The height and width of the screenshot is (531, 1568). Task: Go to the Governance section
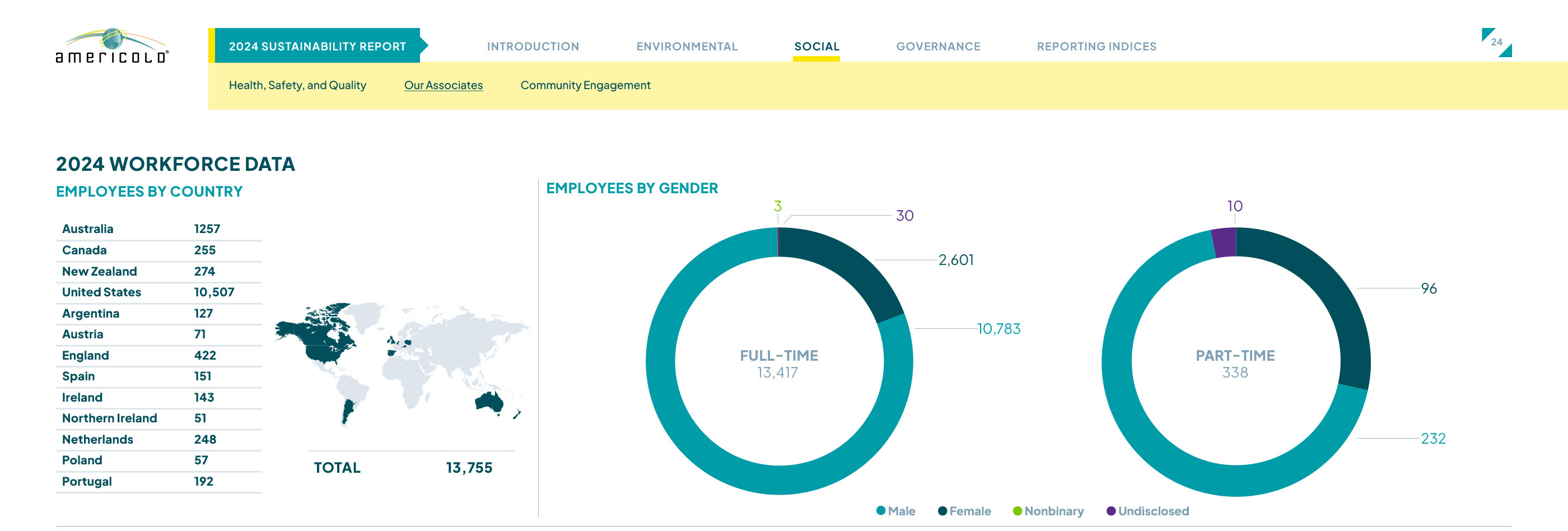click(x=938, y=46)
